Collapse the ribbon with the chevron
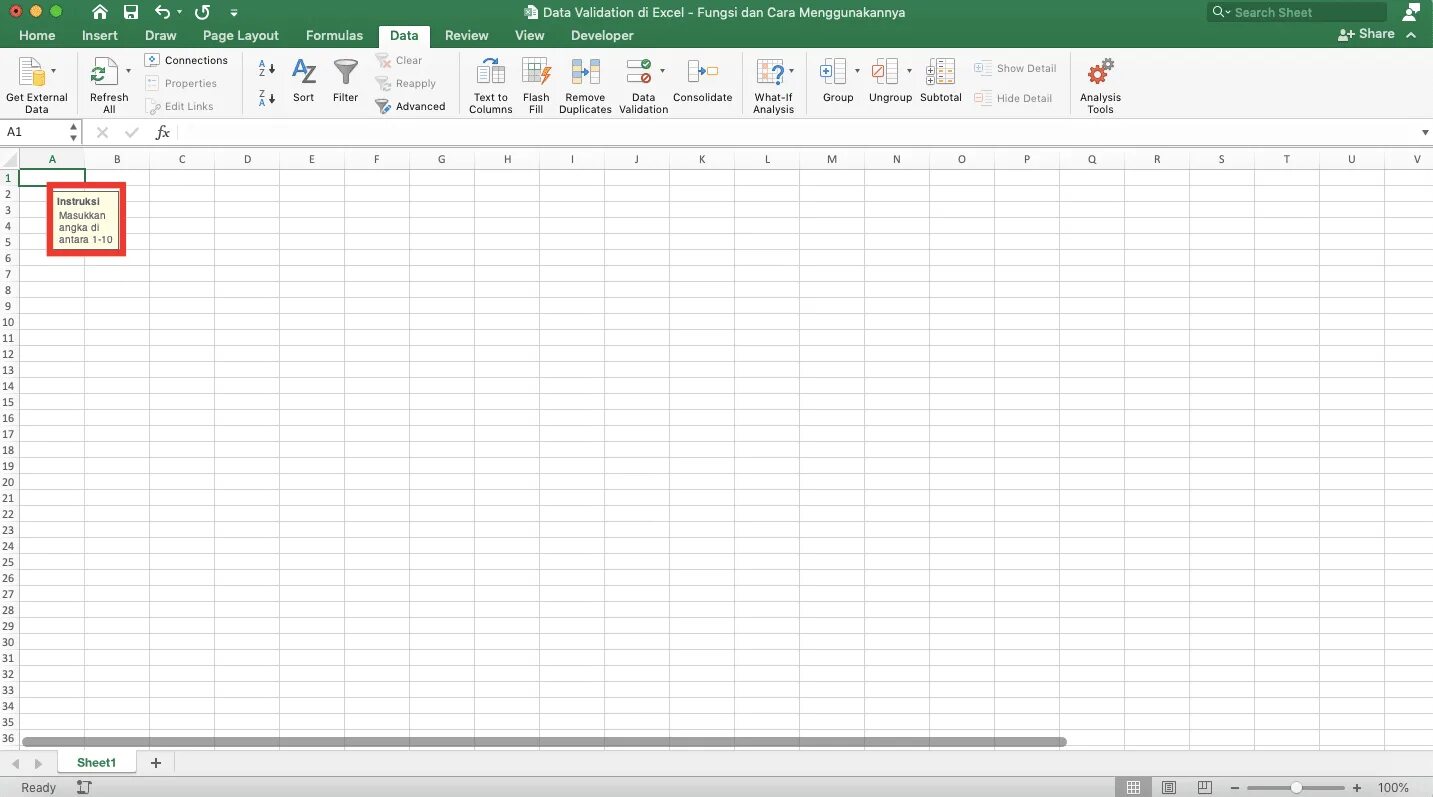 1411,34
